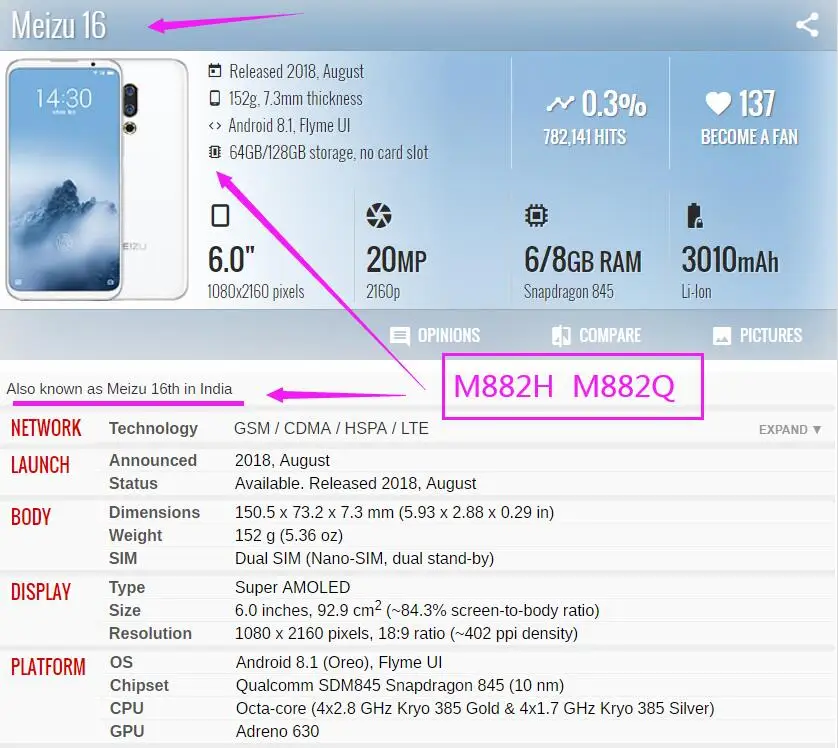Viewport: 838px width, 748px height.
Task: Click the Resolution label
Action: click(x=150, y=633)
